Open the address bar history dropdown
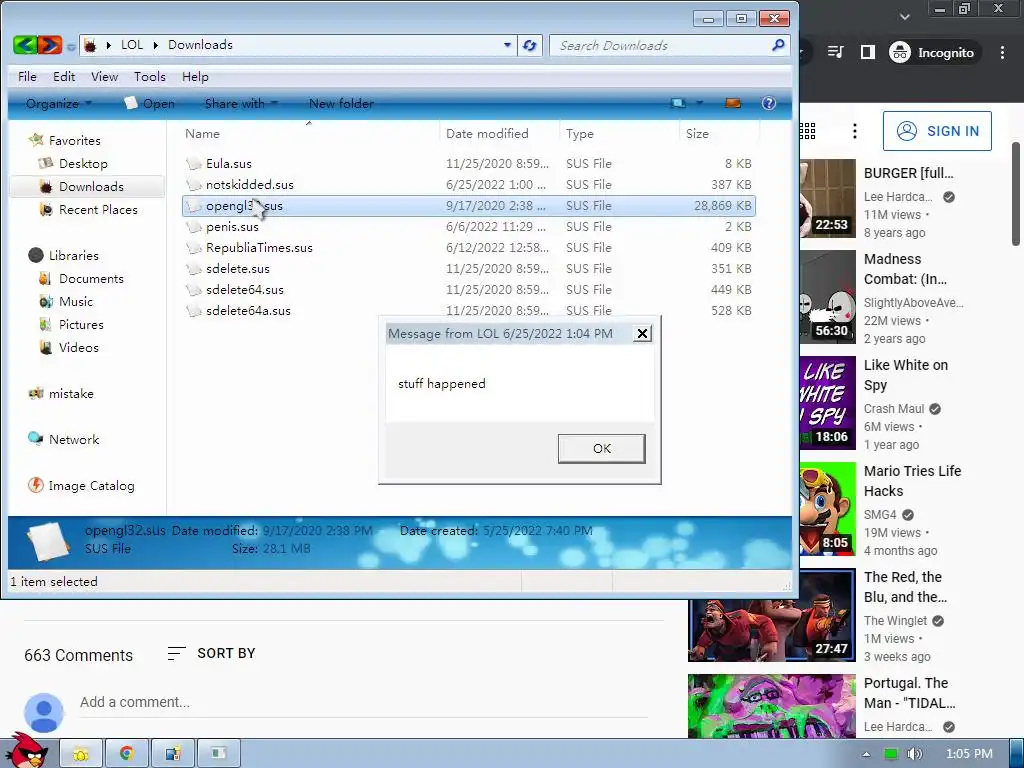Viewport: 1024px width, 768px height. pos(507,45)
